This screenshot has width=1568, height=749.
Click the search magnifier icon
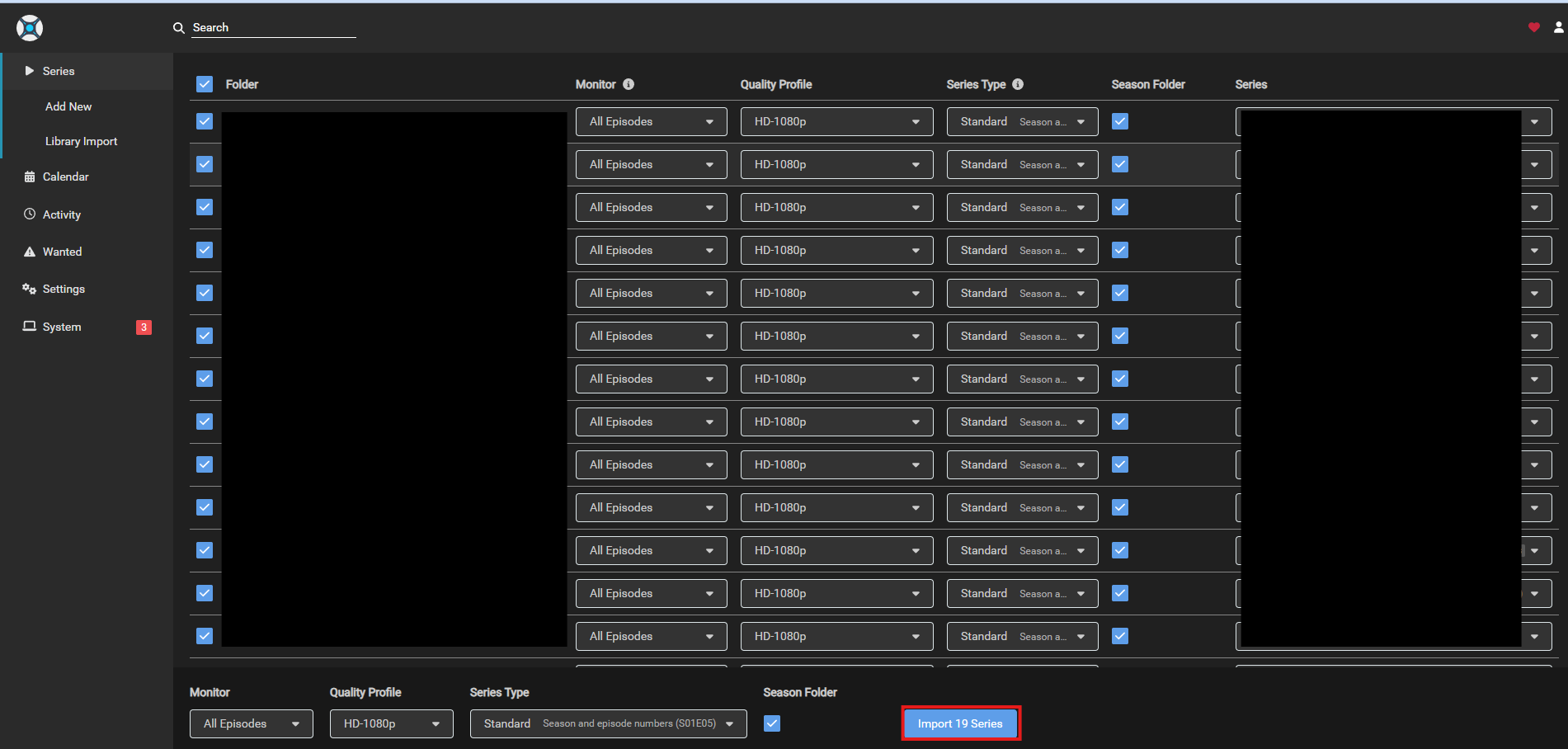click(178, 28)
